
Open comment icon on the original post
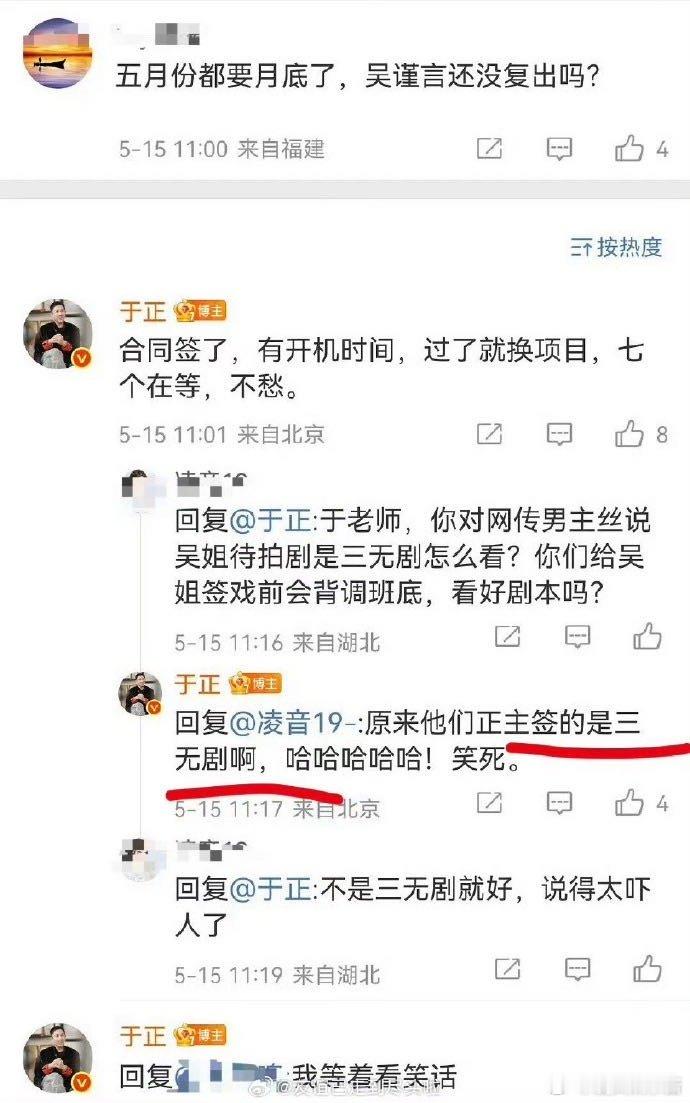pyautogui.click(x=559, y=148)
